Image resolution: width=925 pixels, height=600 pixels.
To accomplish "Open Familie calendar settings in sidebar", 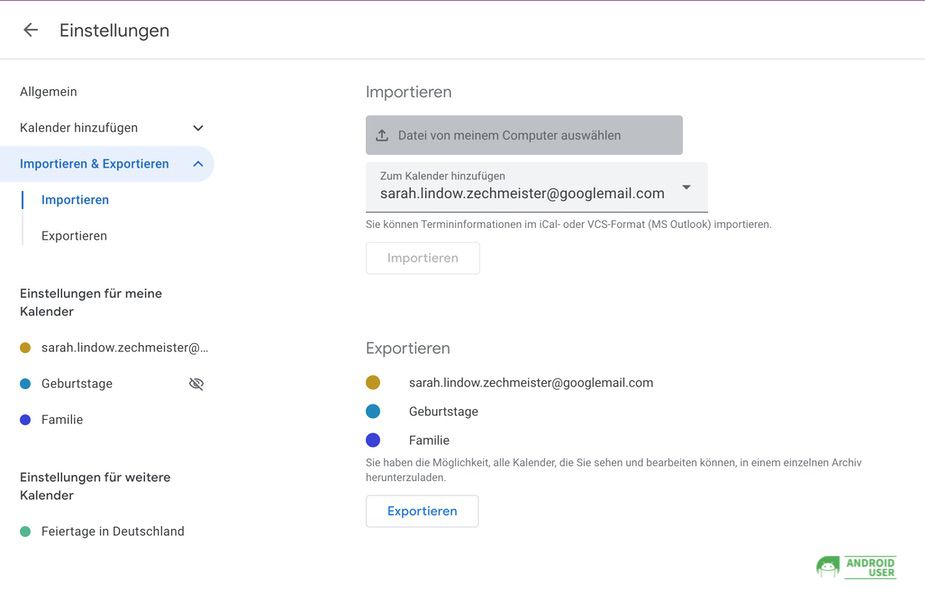I will click(x=62, y=419).
